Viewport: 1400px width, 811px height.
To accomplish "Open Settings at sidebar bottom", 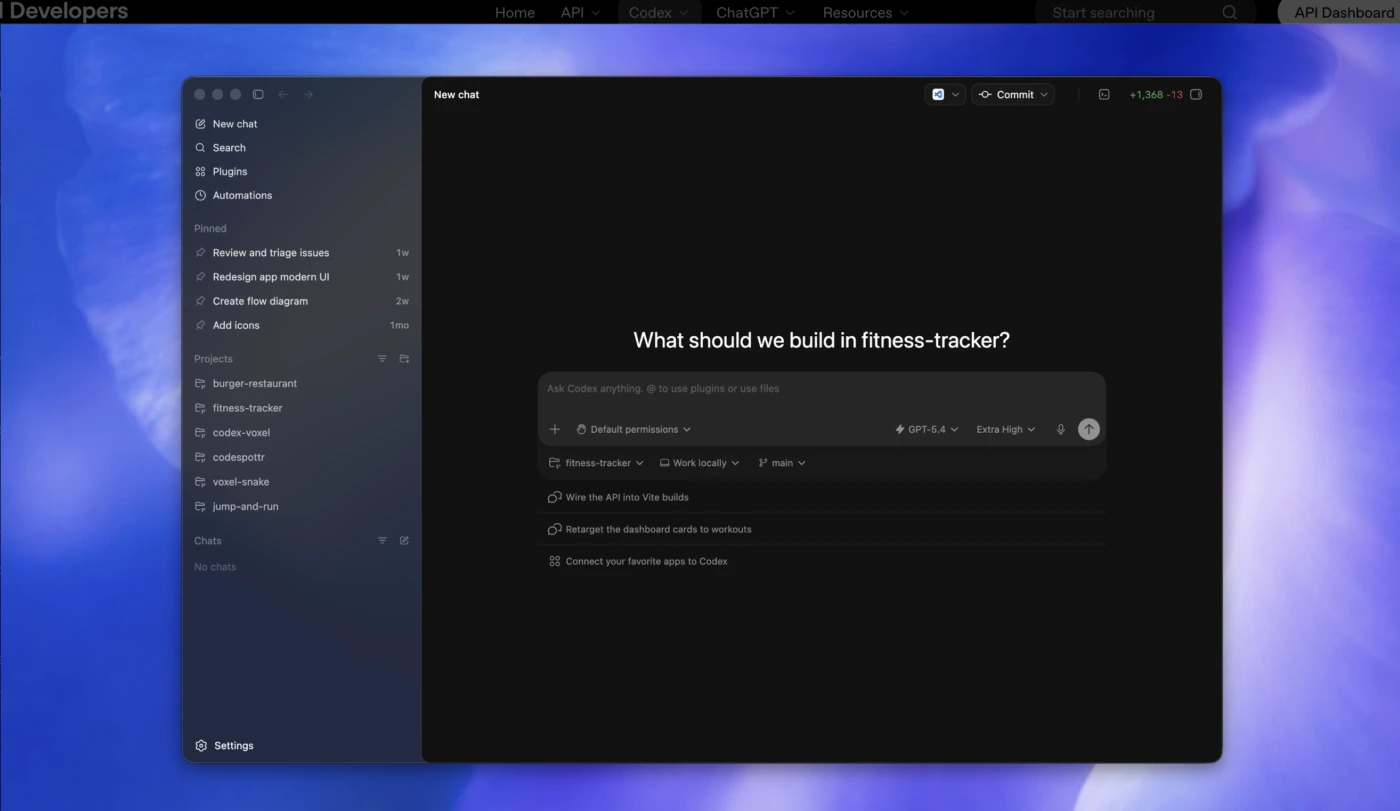I will pos(224,746).
